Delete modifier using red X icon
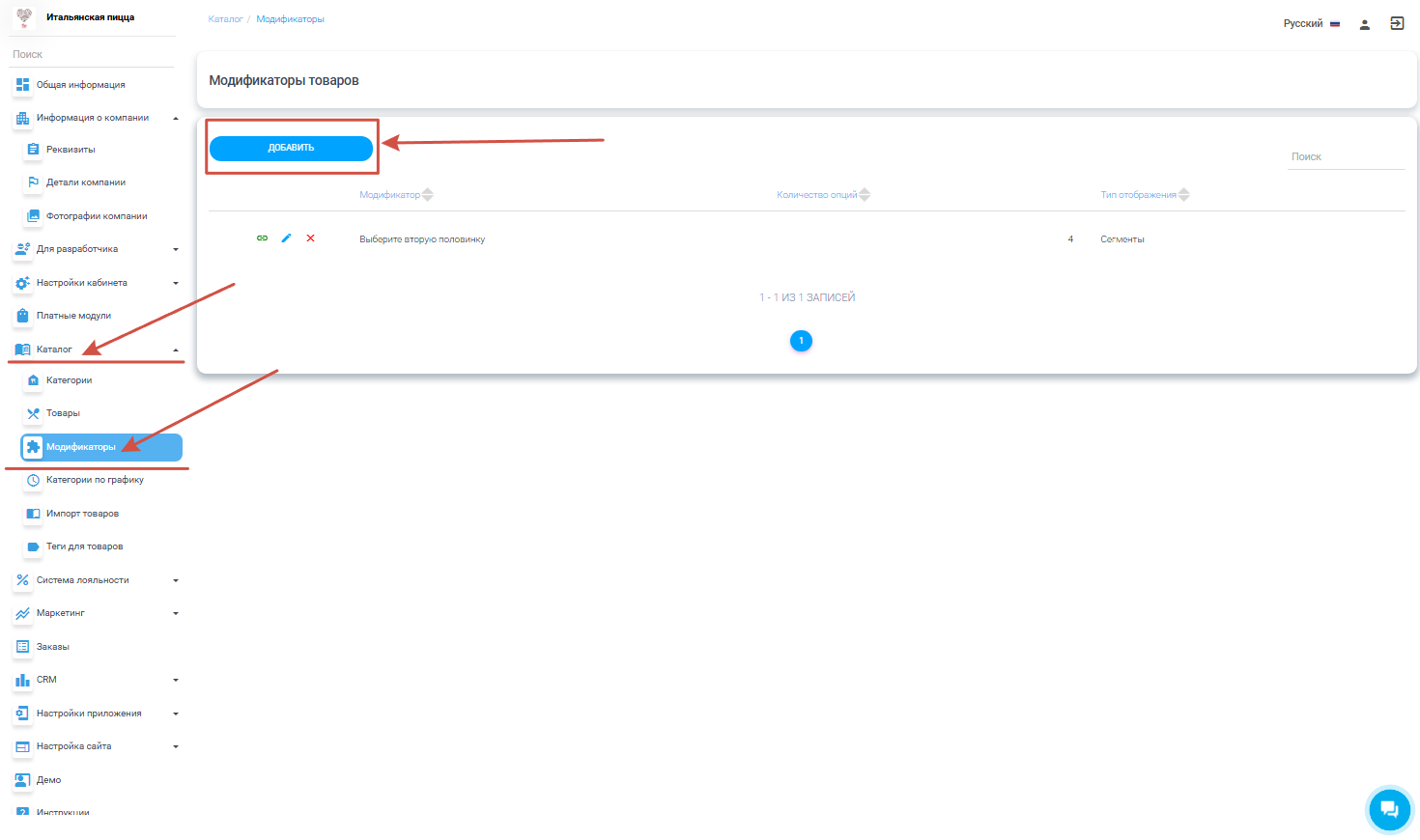The width and height of the screenshot is (1420, 840). click(310, 238)
